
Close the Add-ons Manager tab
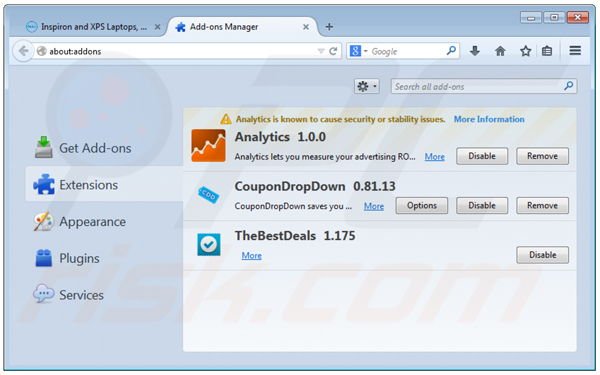(x=306, y=27)
